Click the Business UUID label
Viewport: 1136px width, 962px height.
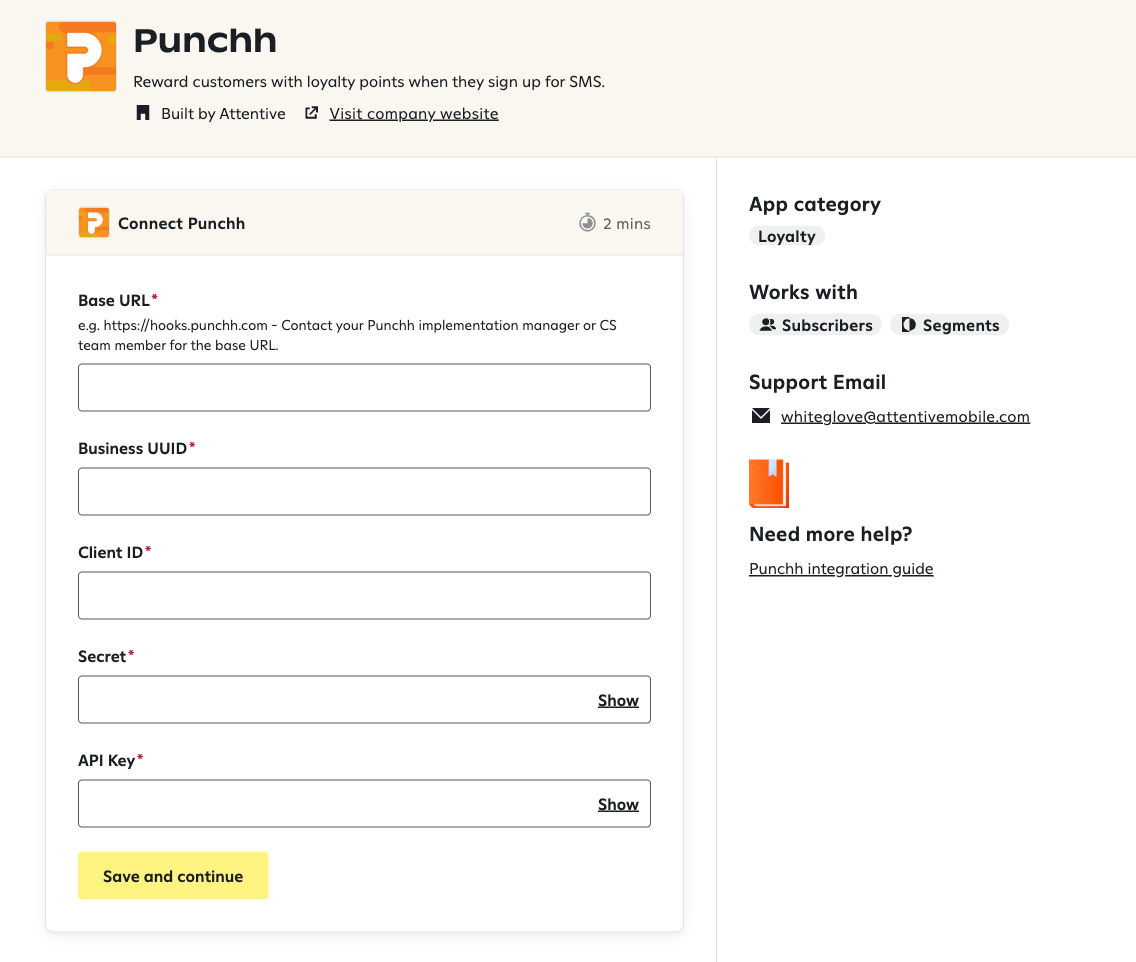coord(133,448)
